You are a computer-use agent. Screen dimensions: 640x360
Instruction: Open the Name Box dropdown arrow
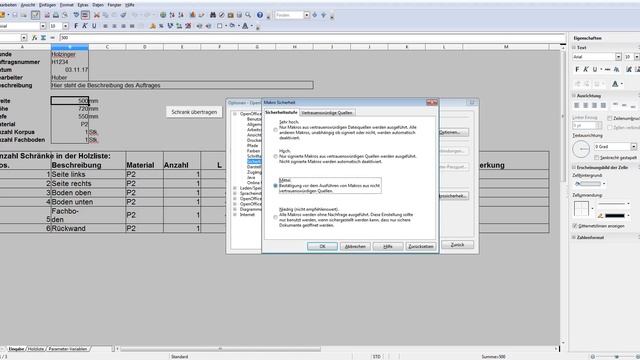(x=24, y=38)
